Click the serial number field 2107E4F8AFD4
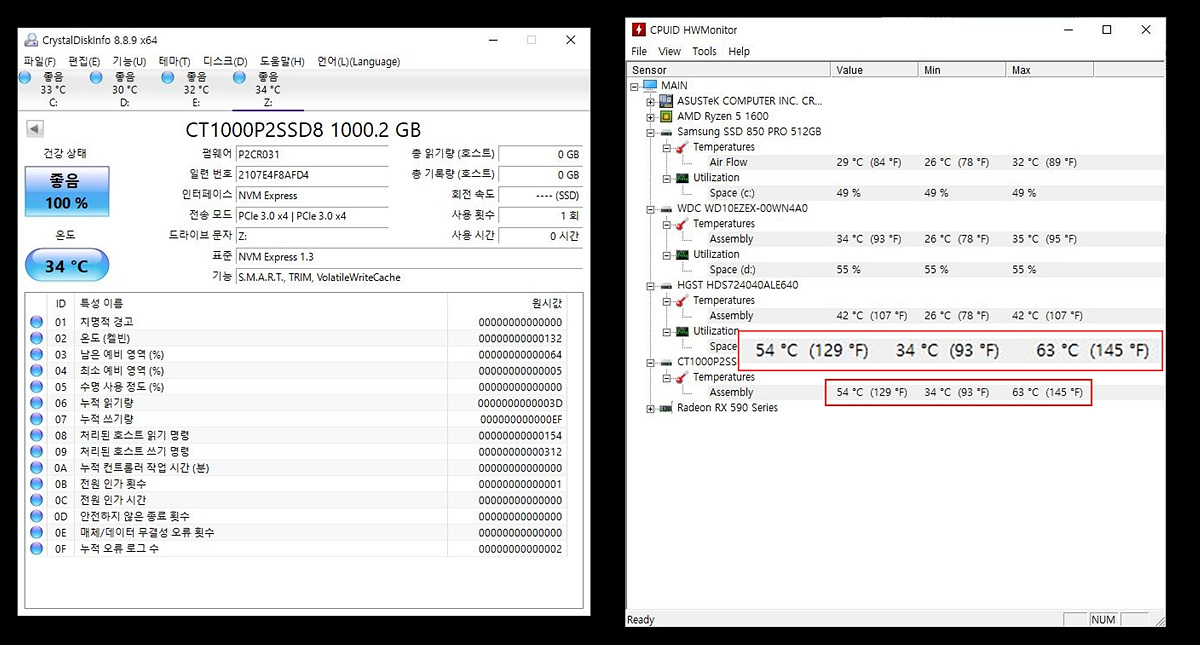The width and height of the screenshot is (1200, 645). coord(312,175)
